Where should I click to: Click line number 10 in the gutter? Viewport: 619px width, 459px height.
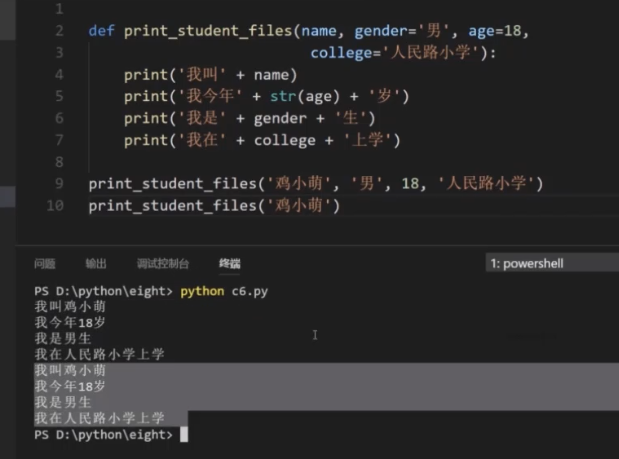click(55, 206)
